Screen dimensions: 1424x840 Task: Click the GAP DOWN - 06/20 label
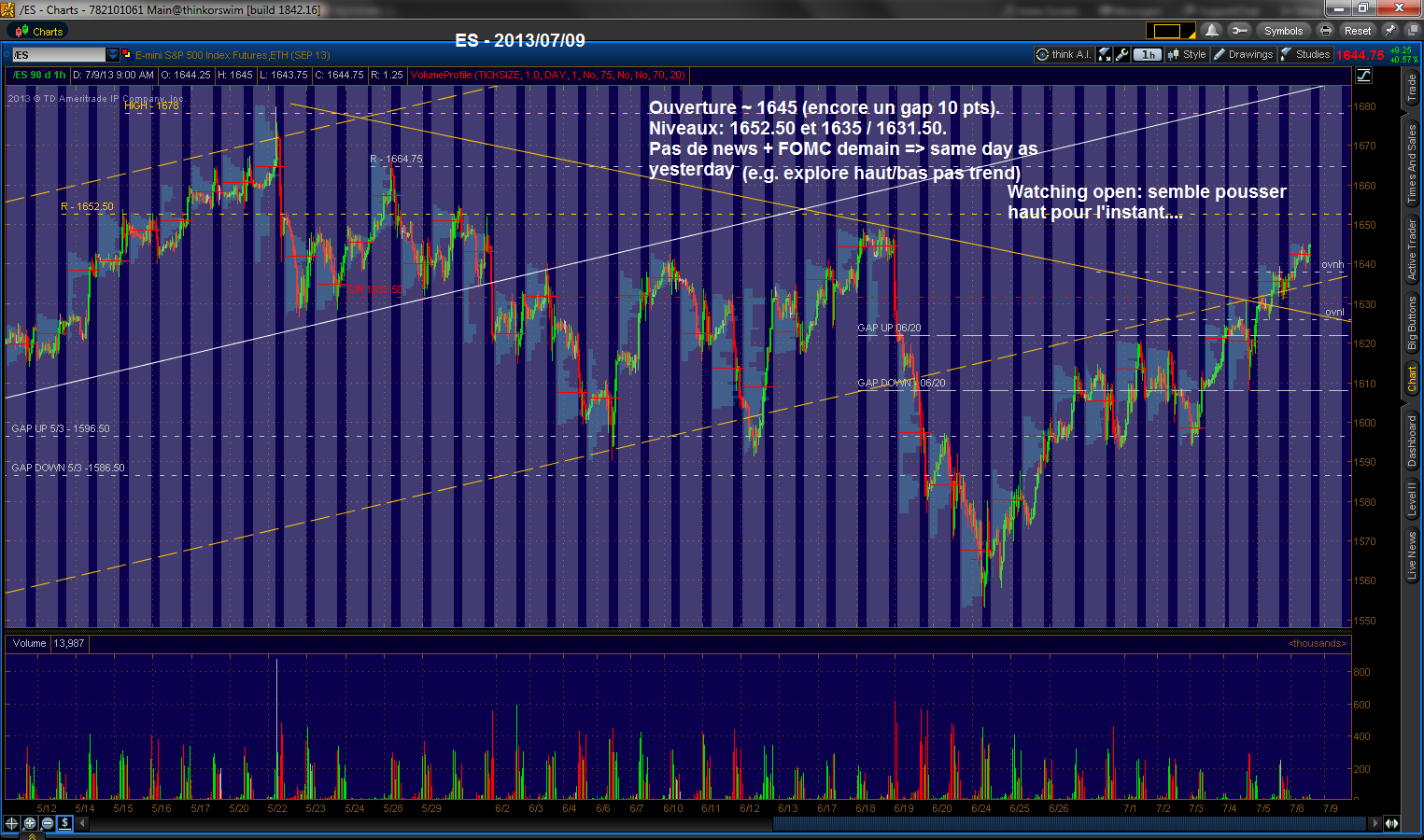click(x=901, y=383)
